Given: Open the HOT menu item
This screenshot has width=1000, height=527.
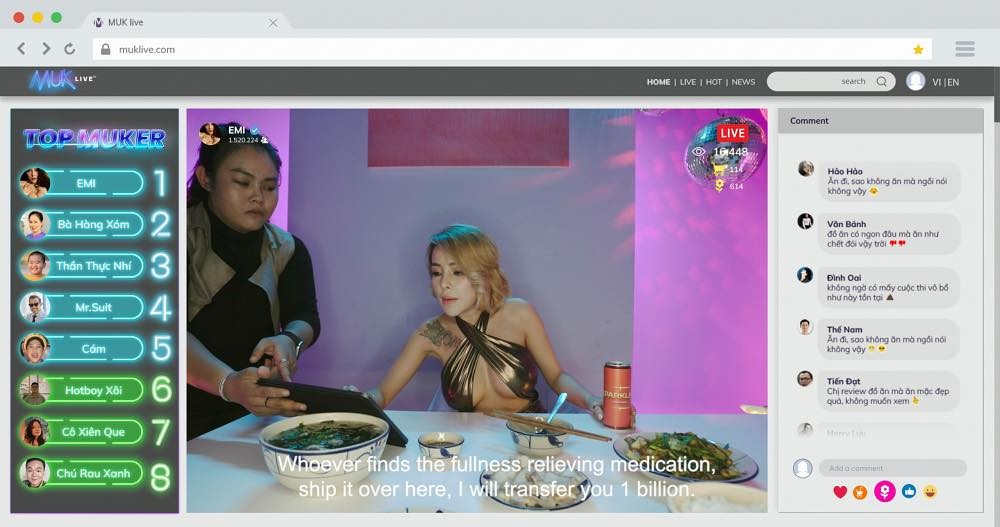Looking at the screenshot, I should (x=713, y=82).
